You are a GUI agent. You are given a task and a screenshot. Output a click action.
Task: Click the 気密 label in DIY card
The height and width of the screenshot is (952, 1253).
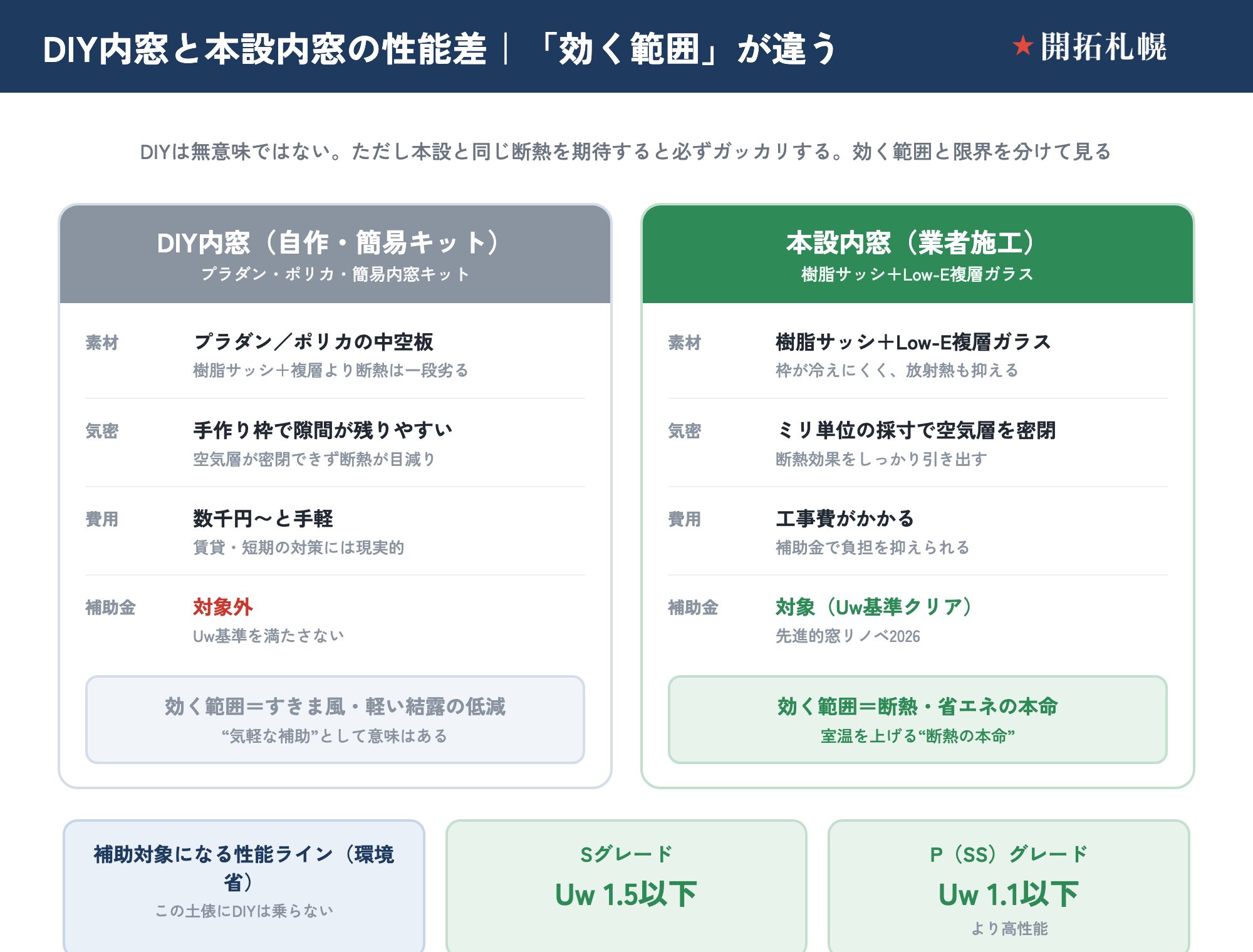click(102, 431)
